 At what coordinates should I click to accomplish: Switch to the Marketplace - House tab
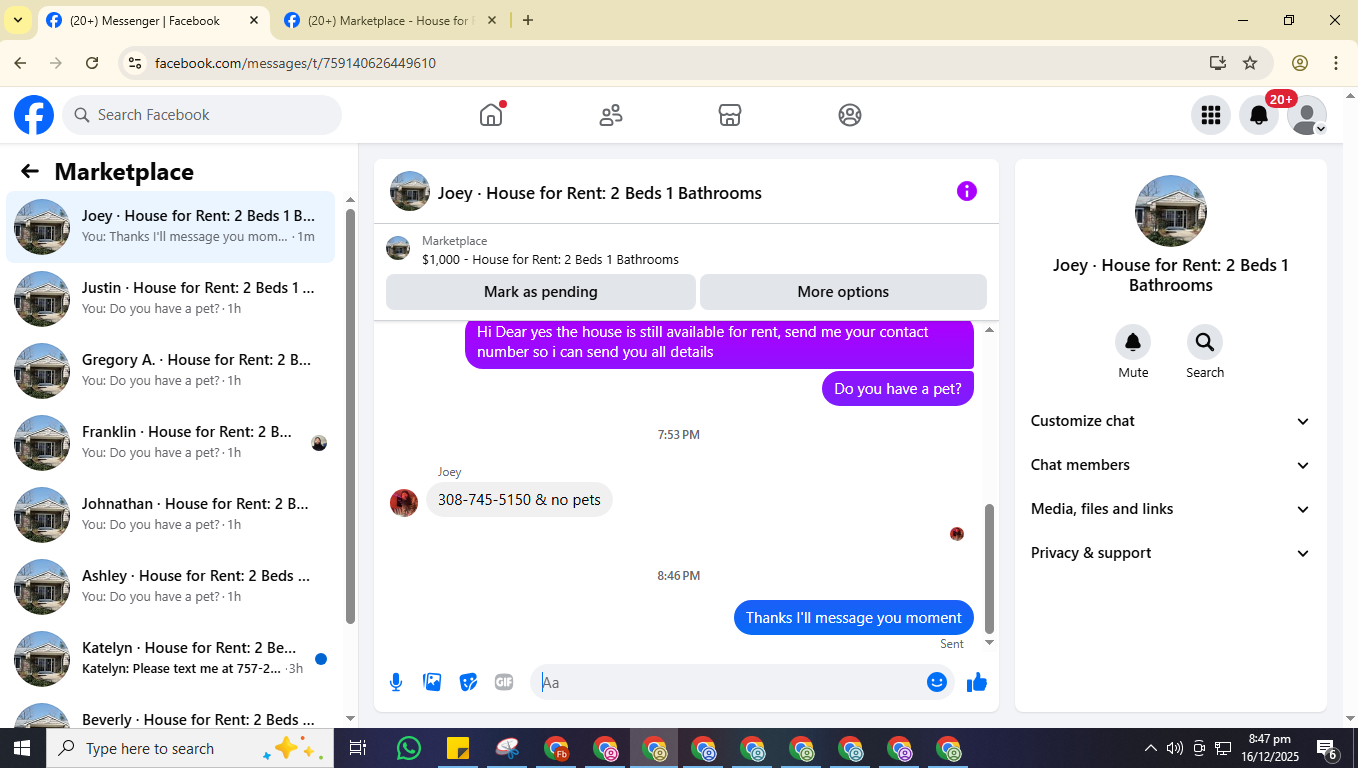[x=390, y=20]
